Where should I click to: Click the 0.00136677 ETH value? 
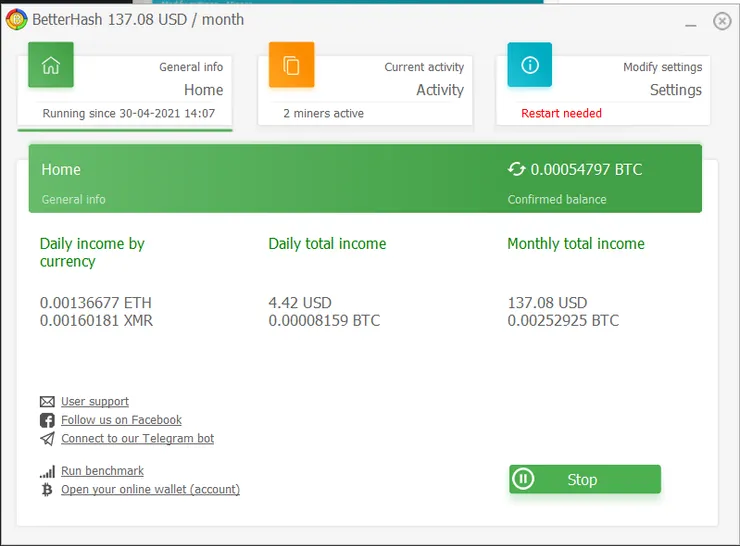(x=96, y=302)
